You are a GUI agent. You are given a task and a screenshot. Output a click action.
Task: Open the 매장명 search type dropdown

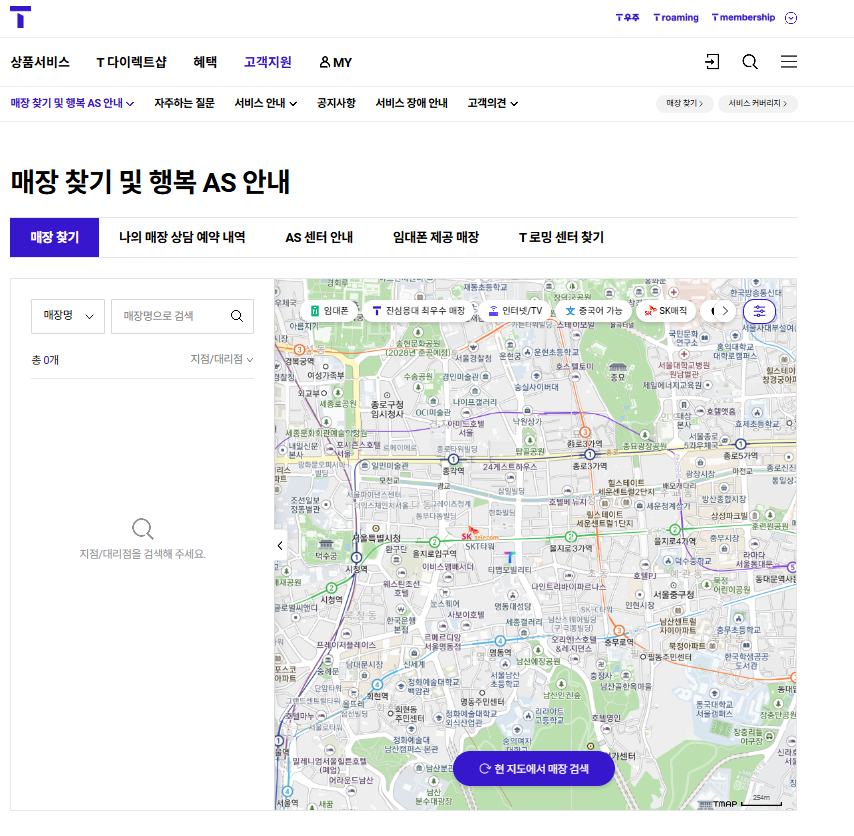[68, 316]
